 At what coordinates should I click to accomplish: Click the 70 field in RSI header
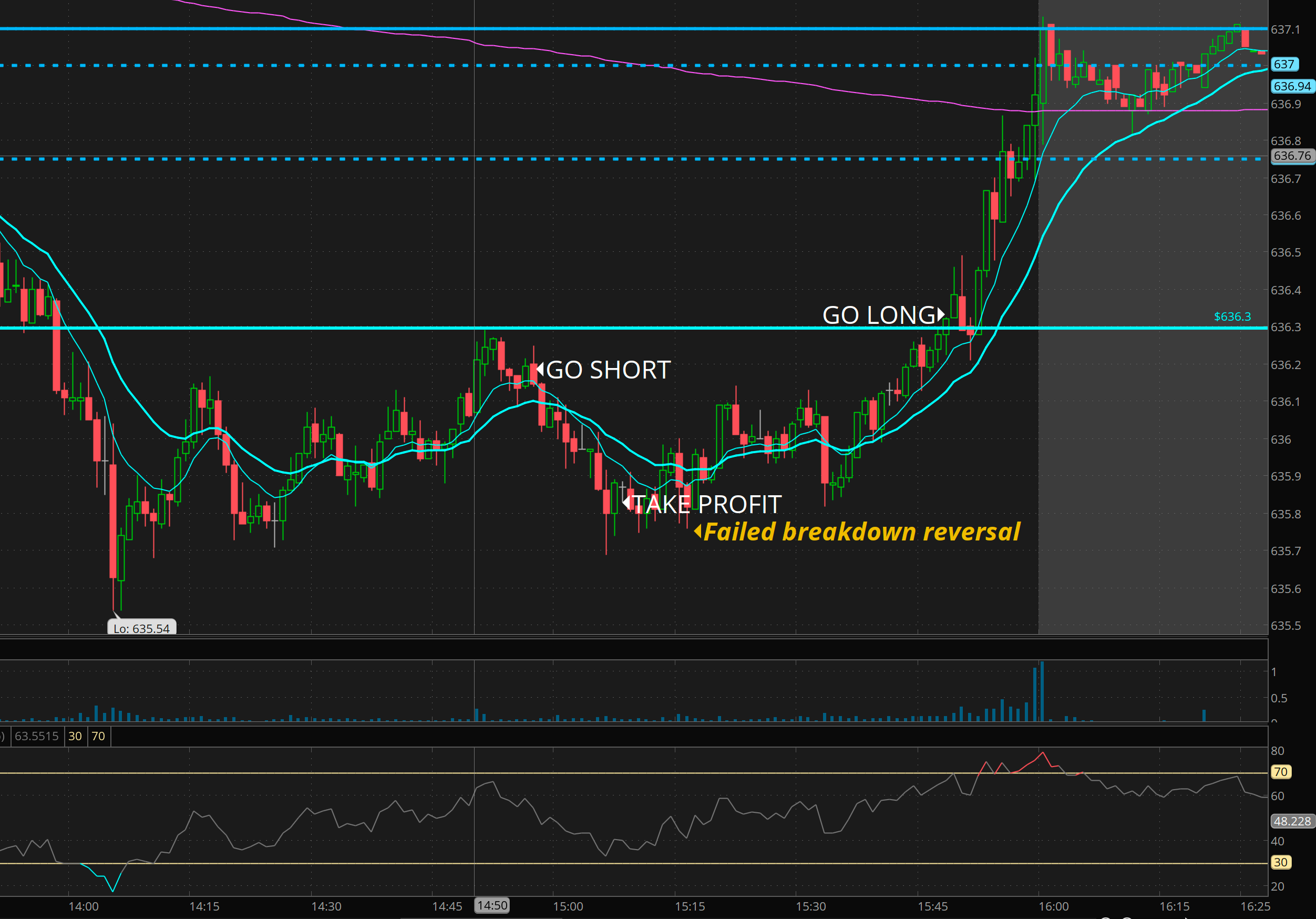[98, 736]
